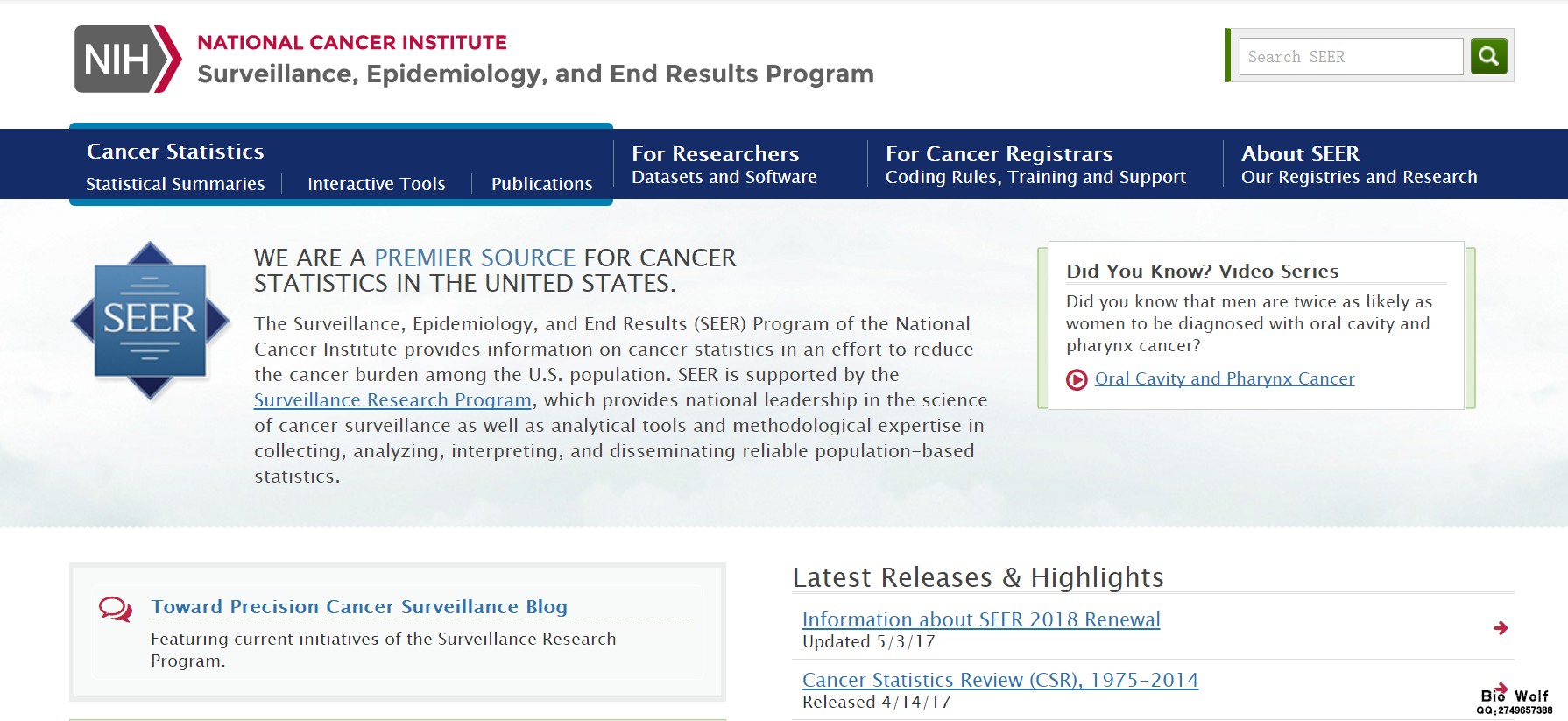
Task: Click Surveillance, Epidemiology, and End Results Program title
Action: 536,74
